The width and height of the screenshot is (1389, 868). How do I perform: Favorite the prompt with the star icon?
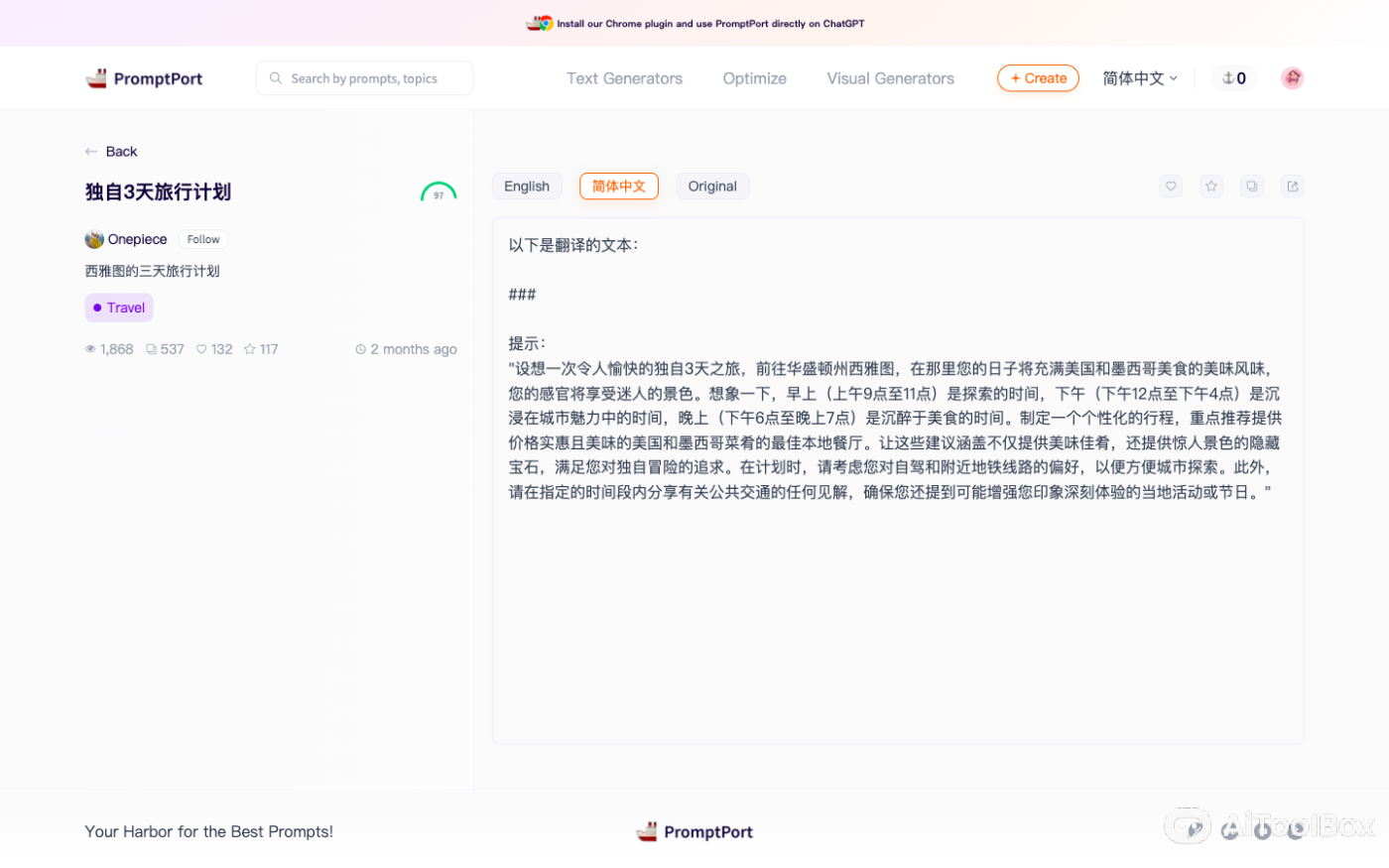(1211, 186)
